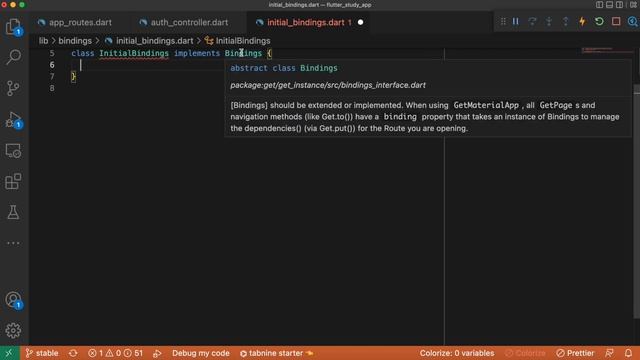640x360 pixels.
Task: Open the Testing flask view
Action: tap(13, 212)
